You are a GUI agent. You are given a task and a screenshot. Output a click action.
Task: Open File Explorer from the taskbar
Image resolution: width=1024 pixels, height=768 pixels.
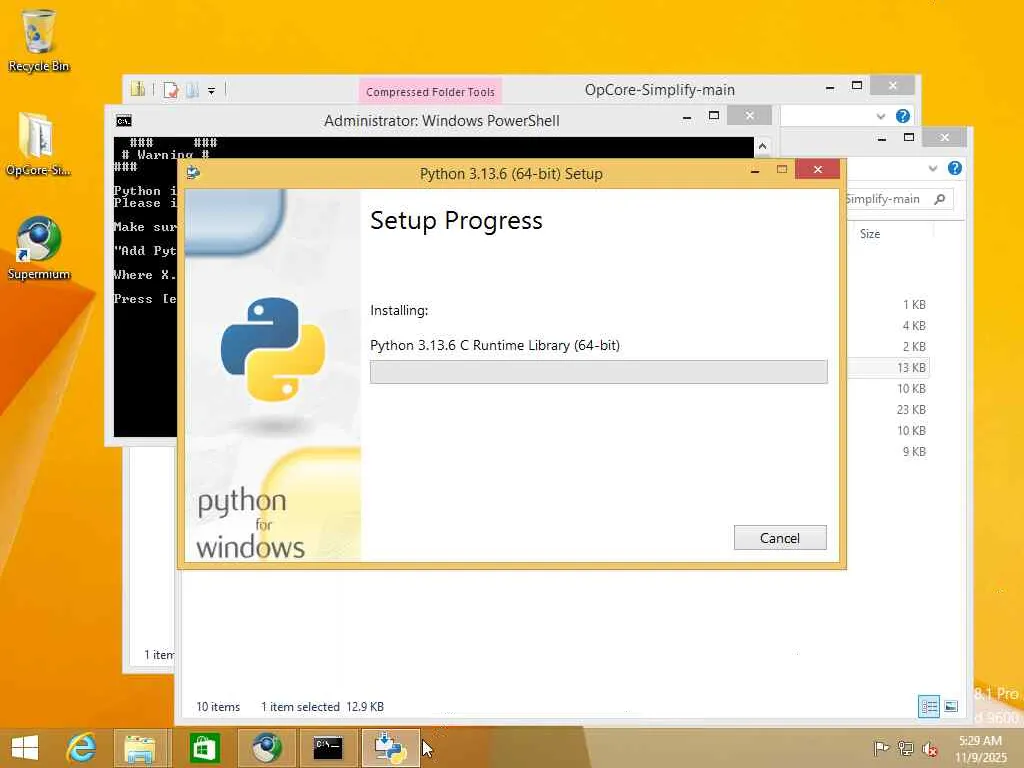(x=140, y=748)
